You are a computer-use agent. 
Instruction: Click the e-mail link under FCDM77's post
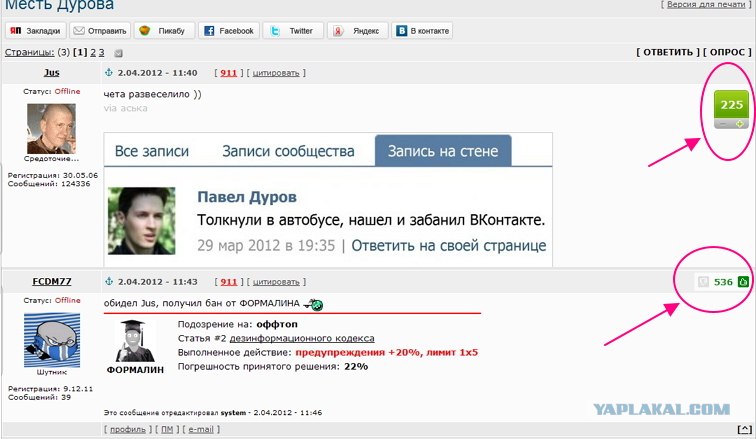[x=201, y=429]
